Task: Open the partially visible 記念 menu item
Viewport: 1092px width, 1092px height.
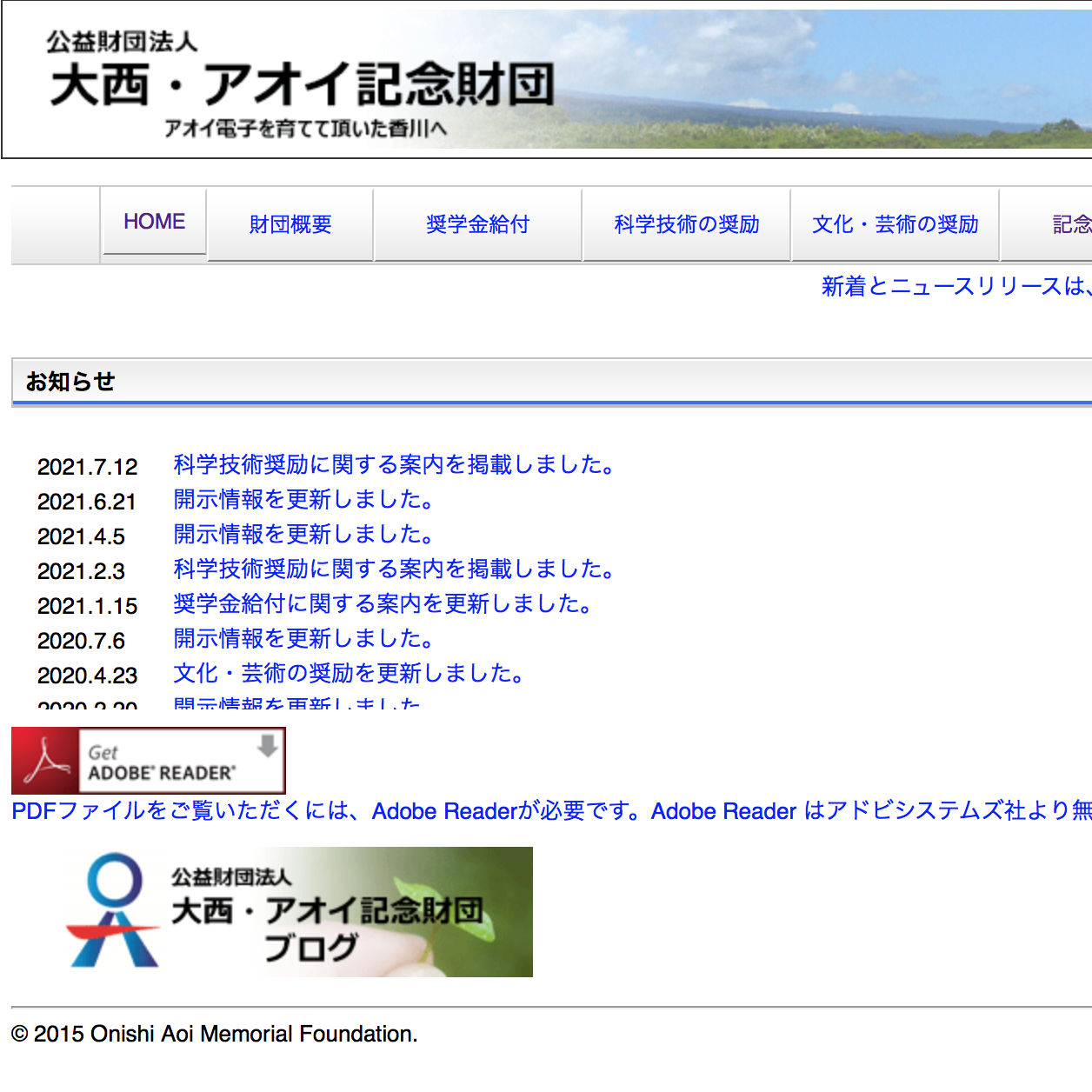Action: coord(1070,224)
